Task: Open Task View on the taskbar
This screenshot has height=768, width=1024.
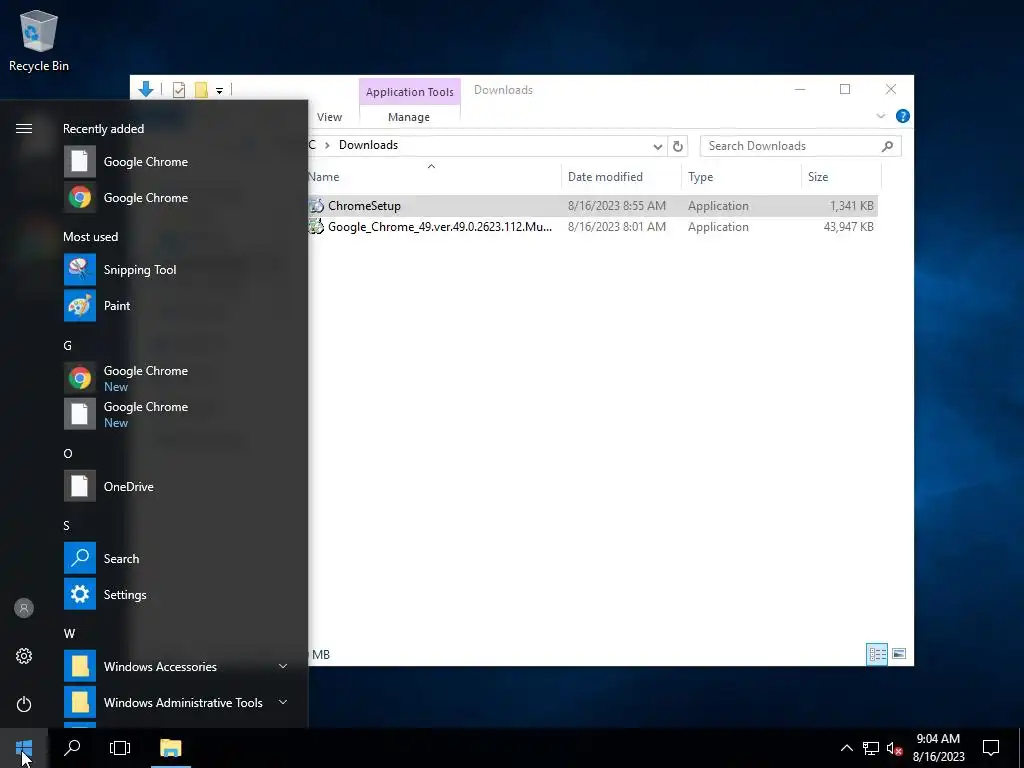Action: tap(120, 748)
